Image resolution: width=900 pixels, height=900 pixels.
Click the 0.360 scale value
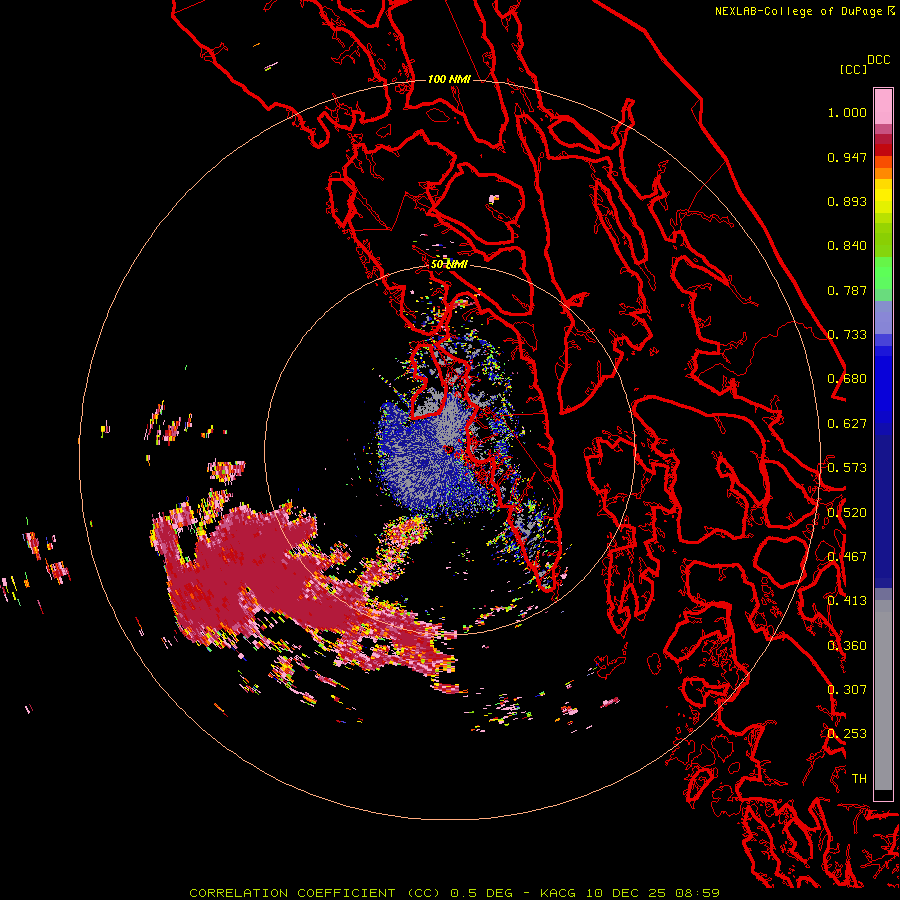pos(847,646)
